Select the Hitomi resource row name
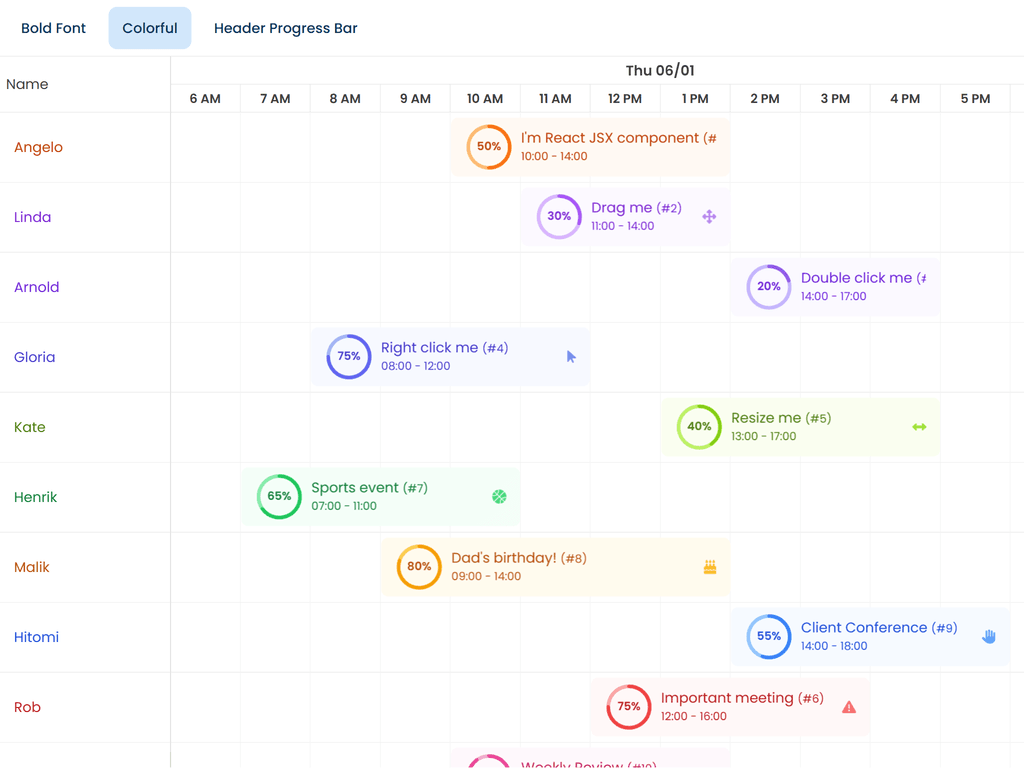This screenshot has width=1024, height=768. pyautogui.click(x=36, y=637)
